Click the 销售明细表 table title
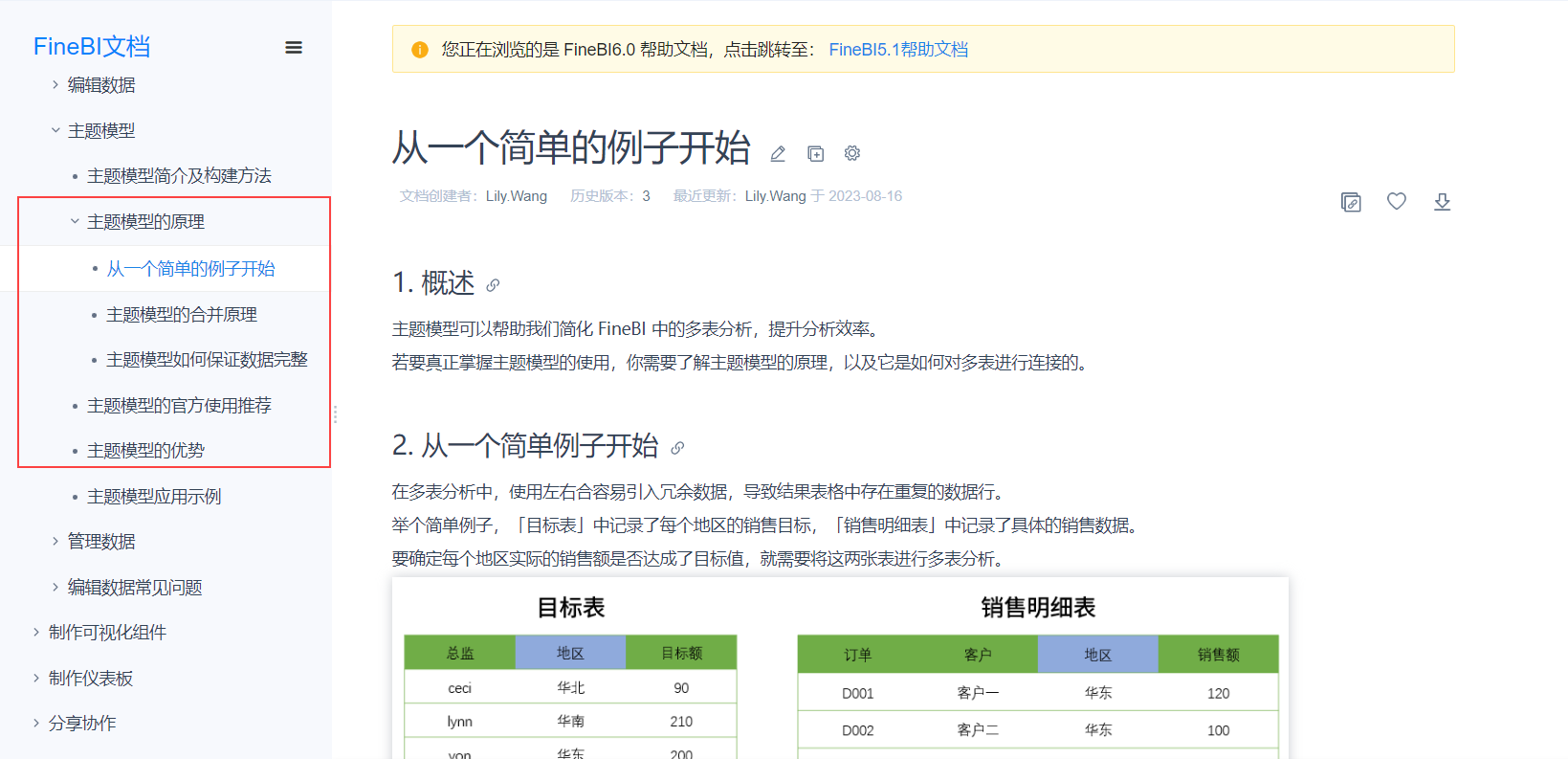This screenshot has width=1568, height=759. 1038,608
